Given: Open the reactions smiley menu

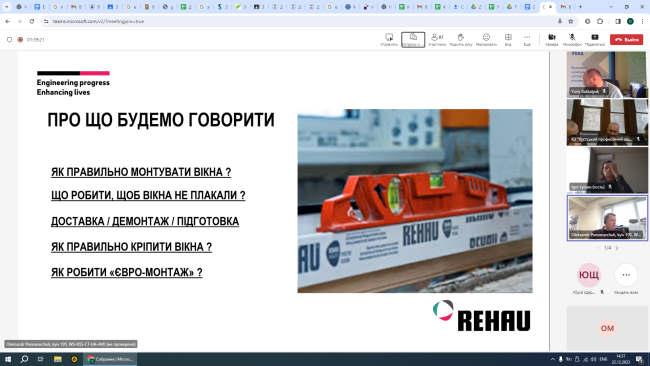Looking at the screenshot, I should point(486,39).
